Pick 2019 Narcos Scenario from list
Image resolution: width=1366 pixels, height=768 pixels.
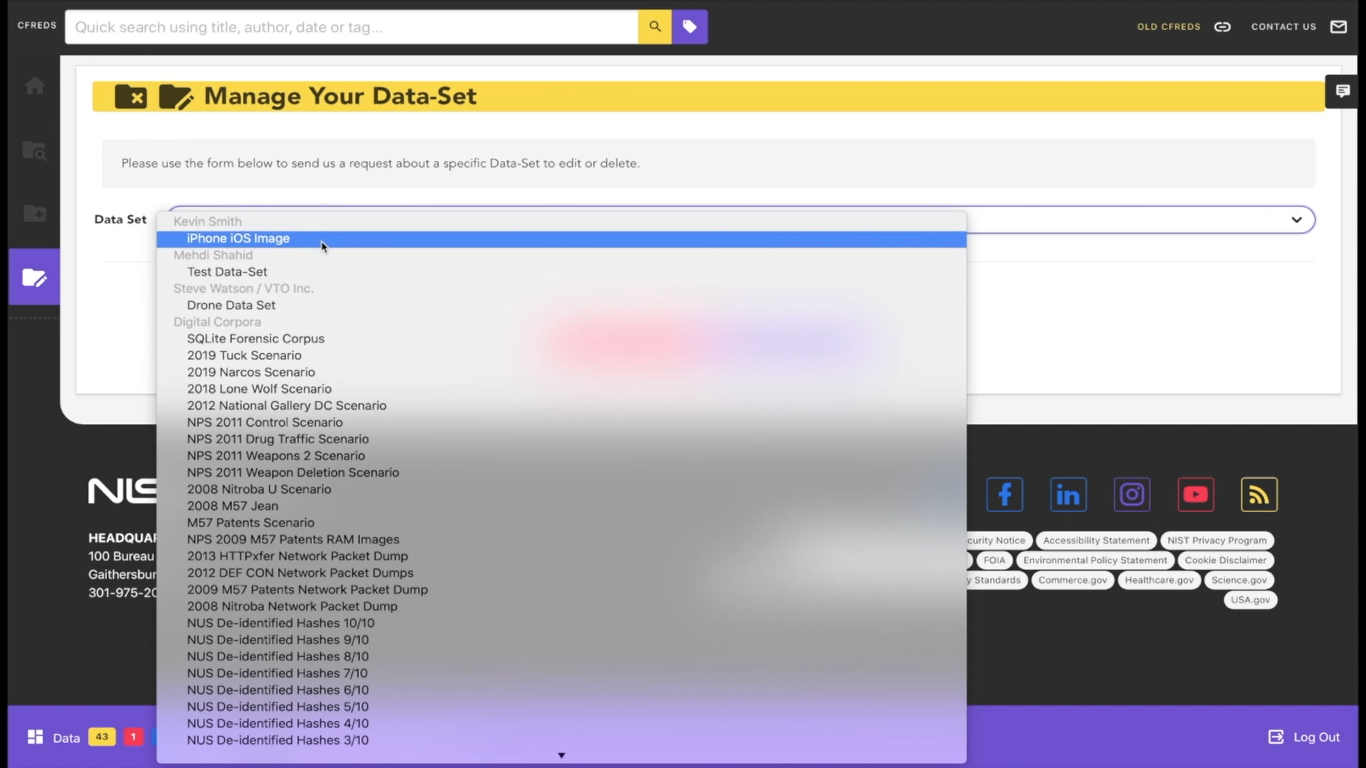tap(250, 373)
